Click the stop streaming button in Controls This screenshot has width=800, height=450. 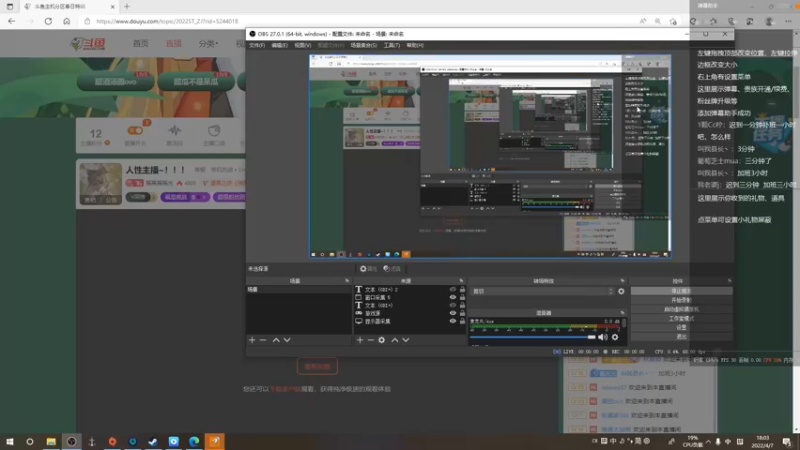(x=682, y=291)
